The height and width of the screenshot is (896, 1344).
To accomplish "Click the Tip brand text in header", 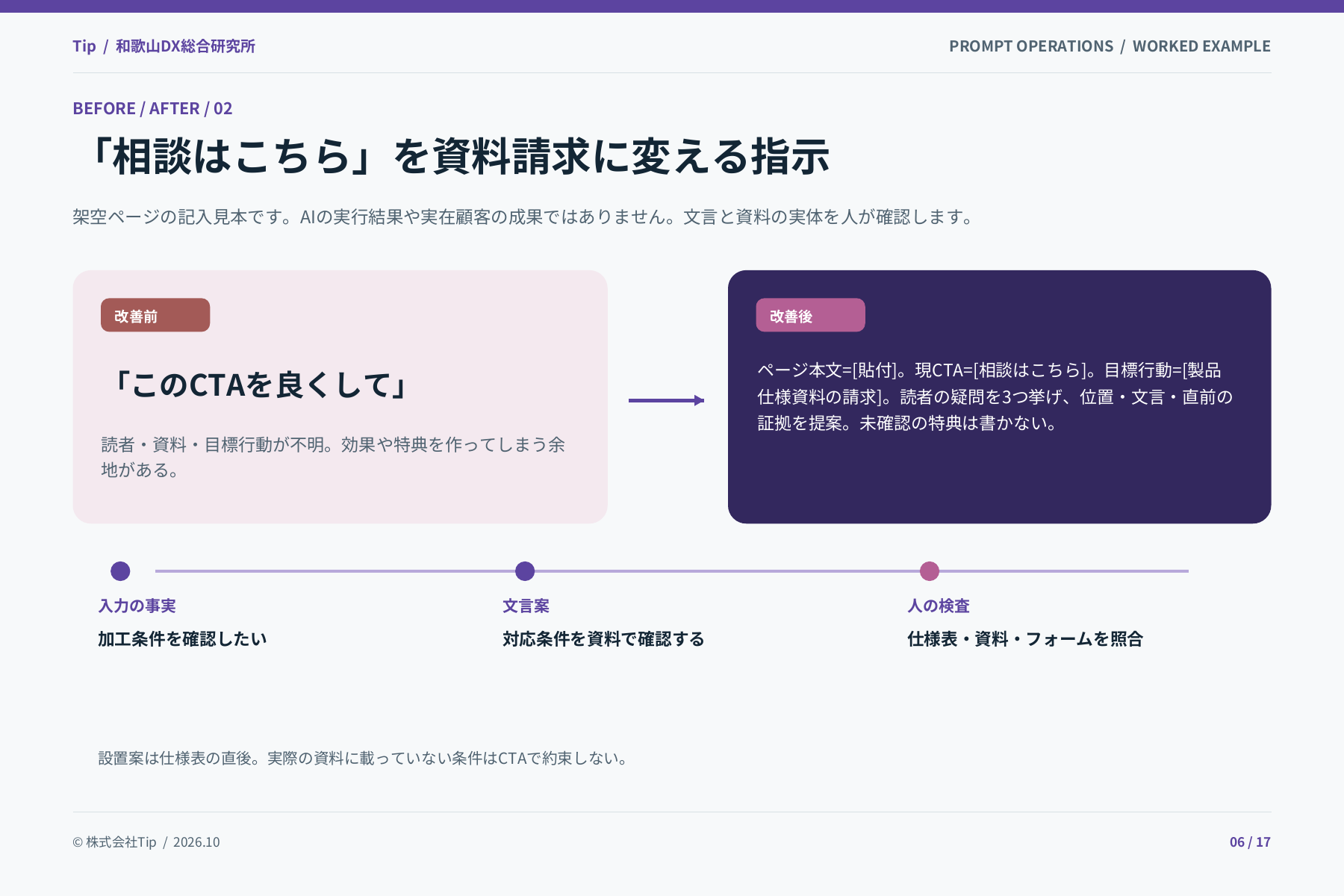I will point(84,46).
